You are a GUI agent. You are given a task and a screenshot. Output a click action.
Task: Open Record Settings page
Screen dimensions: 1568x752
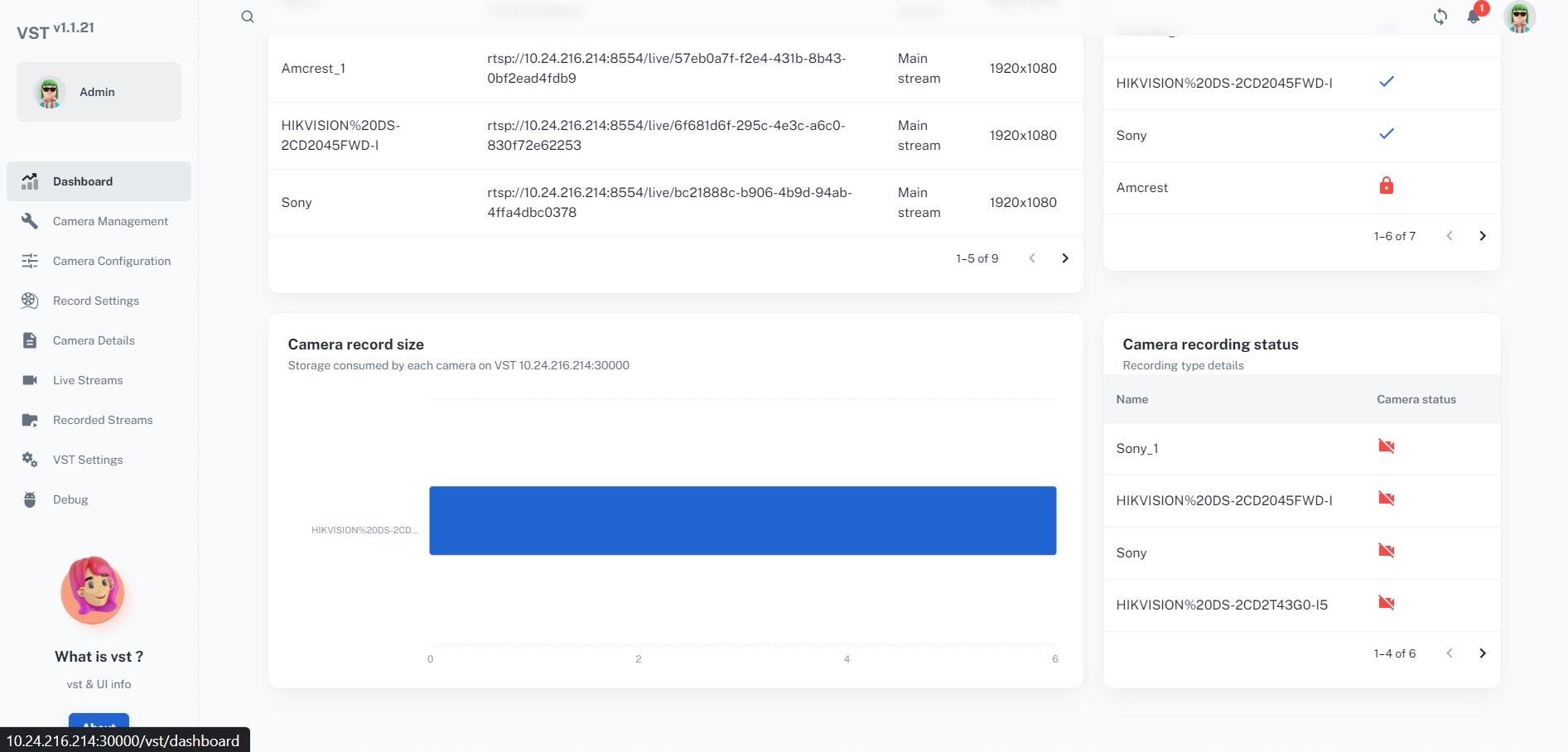coord(96,301)
